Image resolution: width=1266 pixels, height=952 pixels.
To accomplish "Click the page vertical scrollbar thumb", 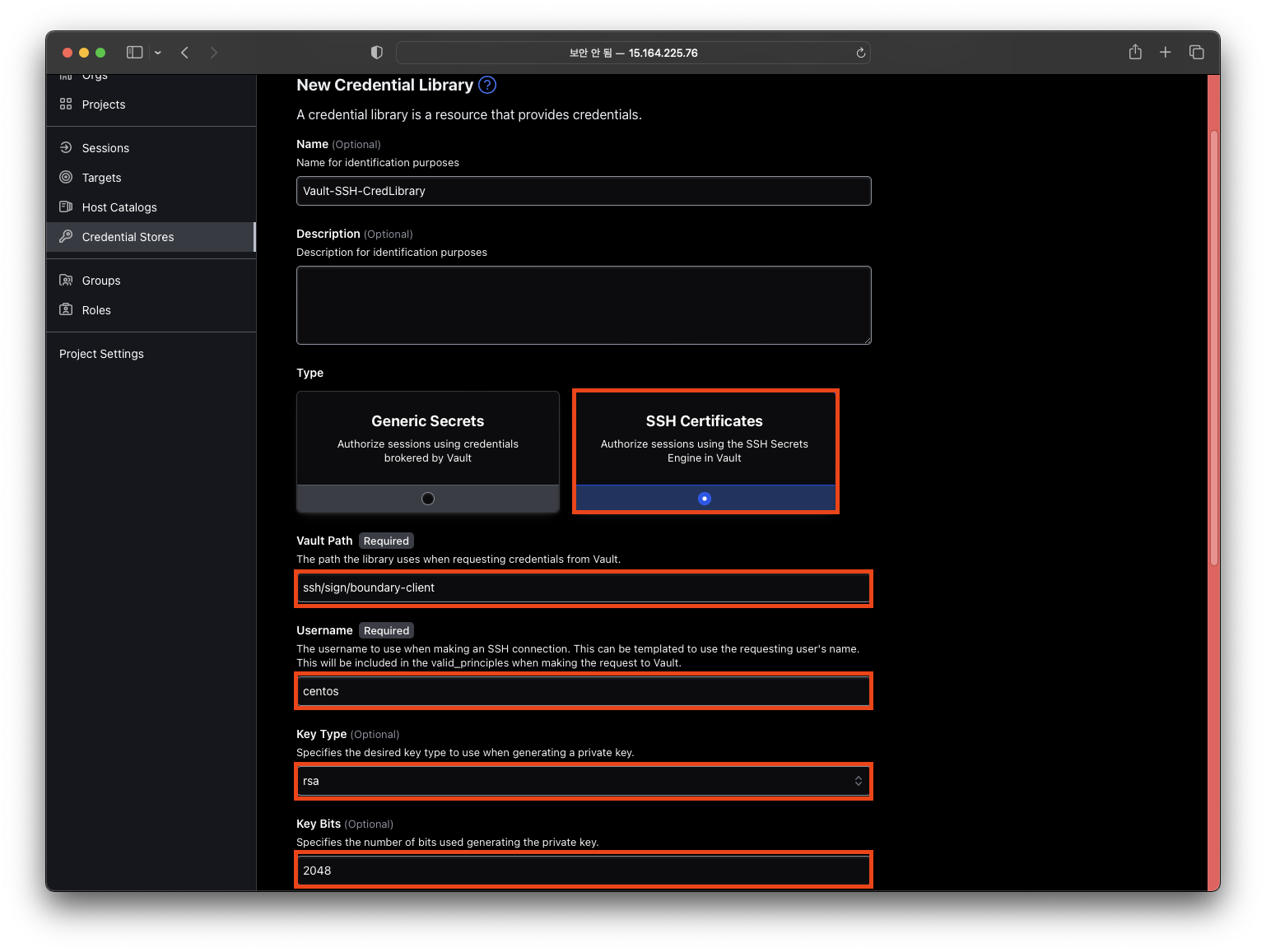I will pyautogui.click(x=1213, y=347).
